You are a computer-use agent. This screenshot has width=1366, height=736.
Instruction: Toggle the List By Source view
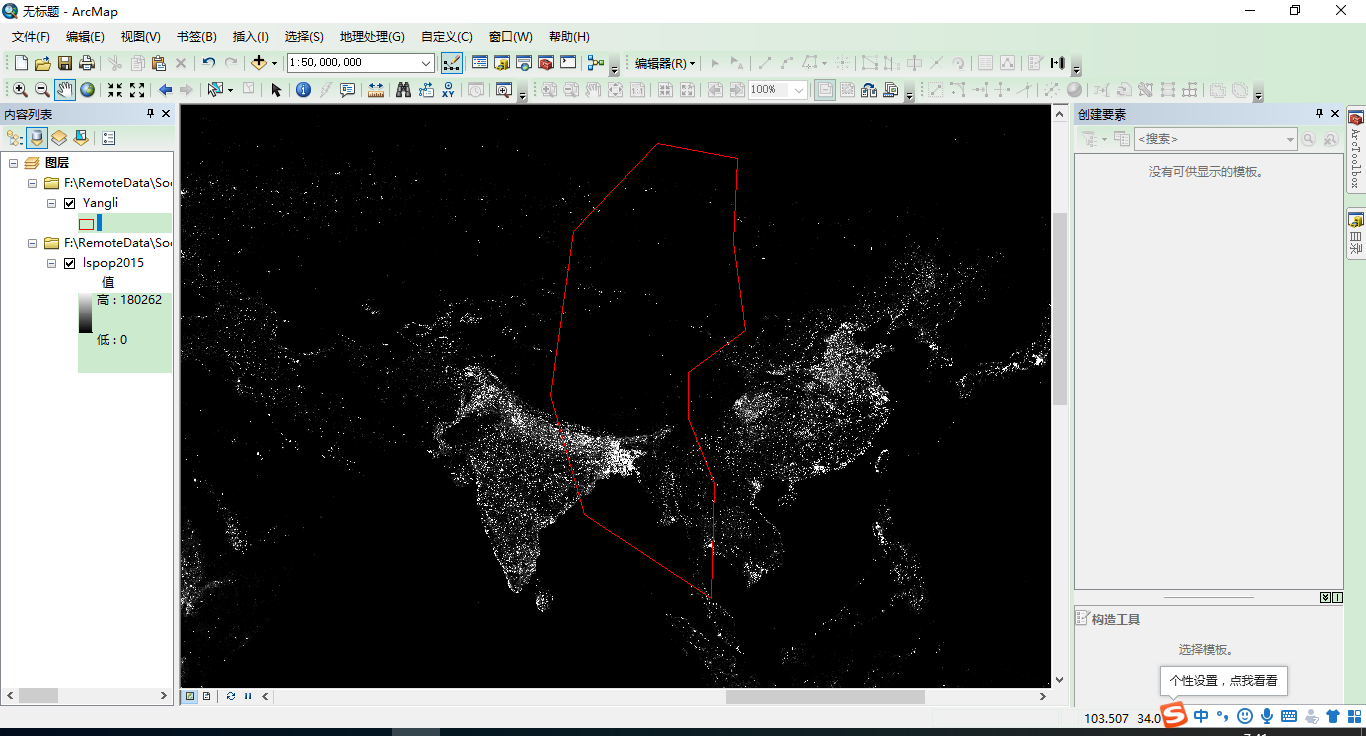37,138
